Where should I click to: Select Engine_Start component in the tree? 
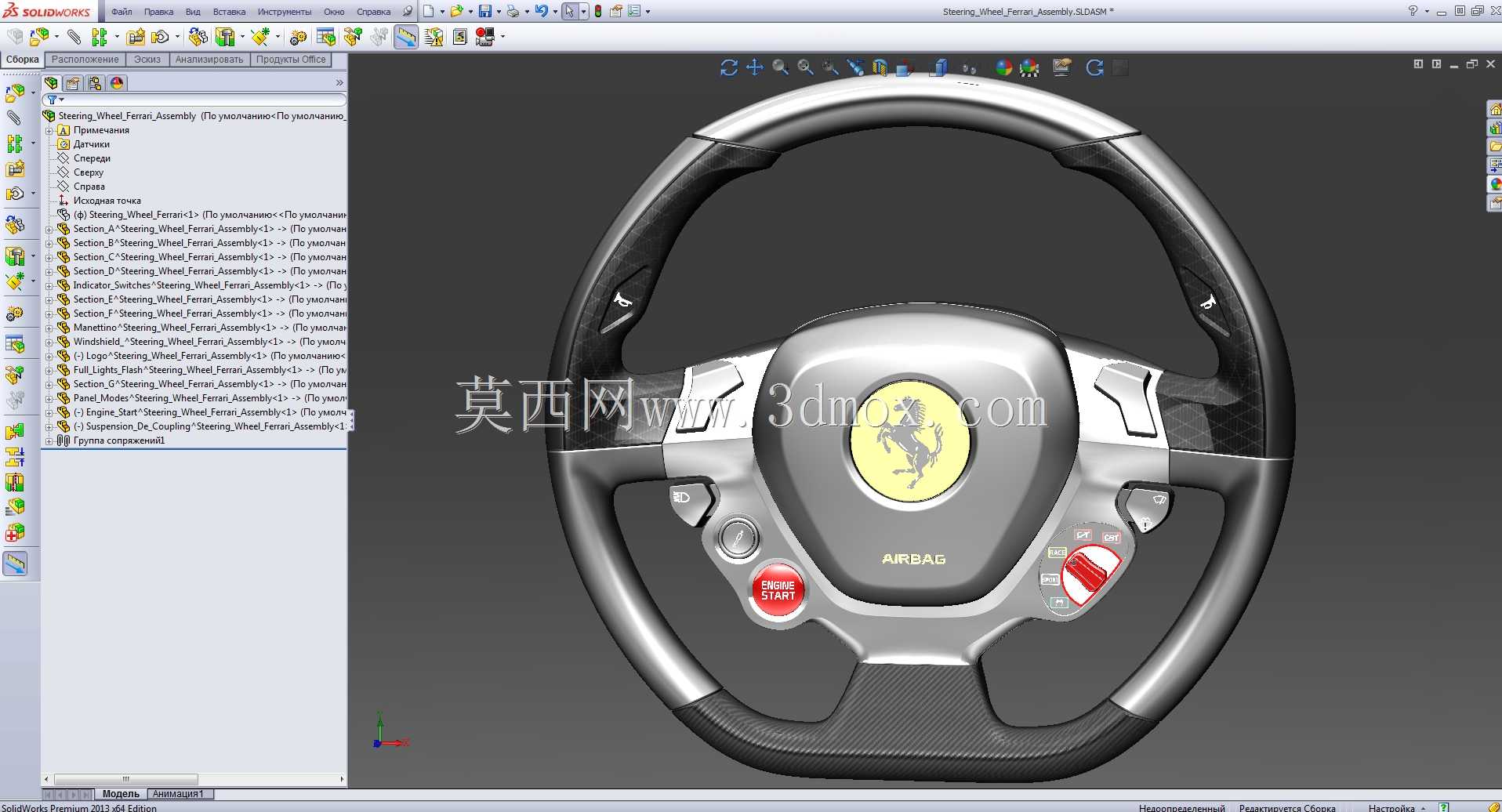(x=202, y=412)
